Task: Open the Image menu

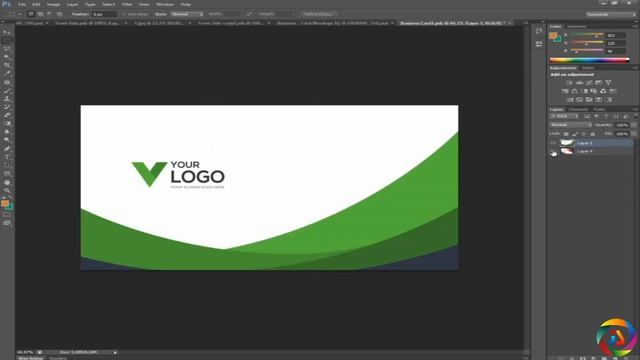Action: pos(53,4)
